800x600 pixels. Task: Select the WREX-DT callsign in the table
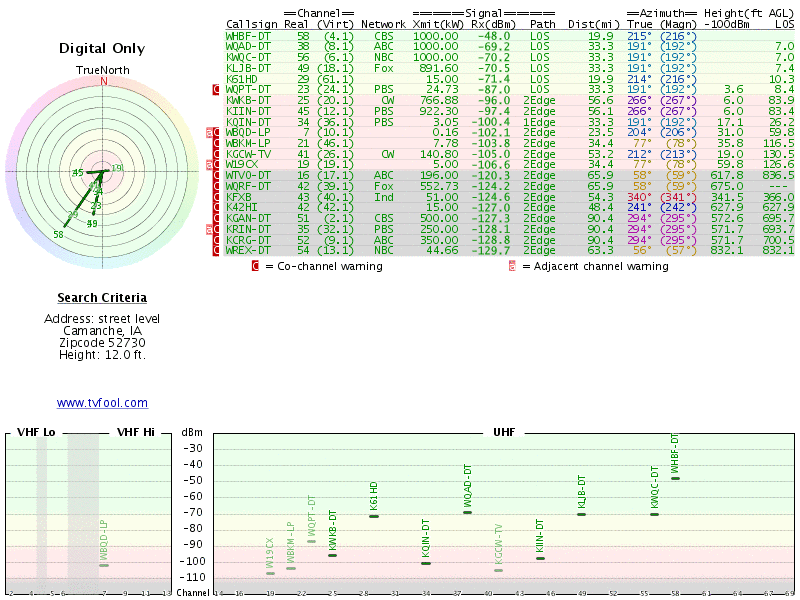(248, 251)
